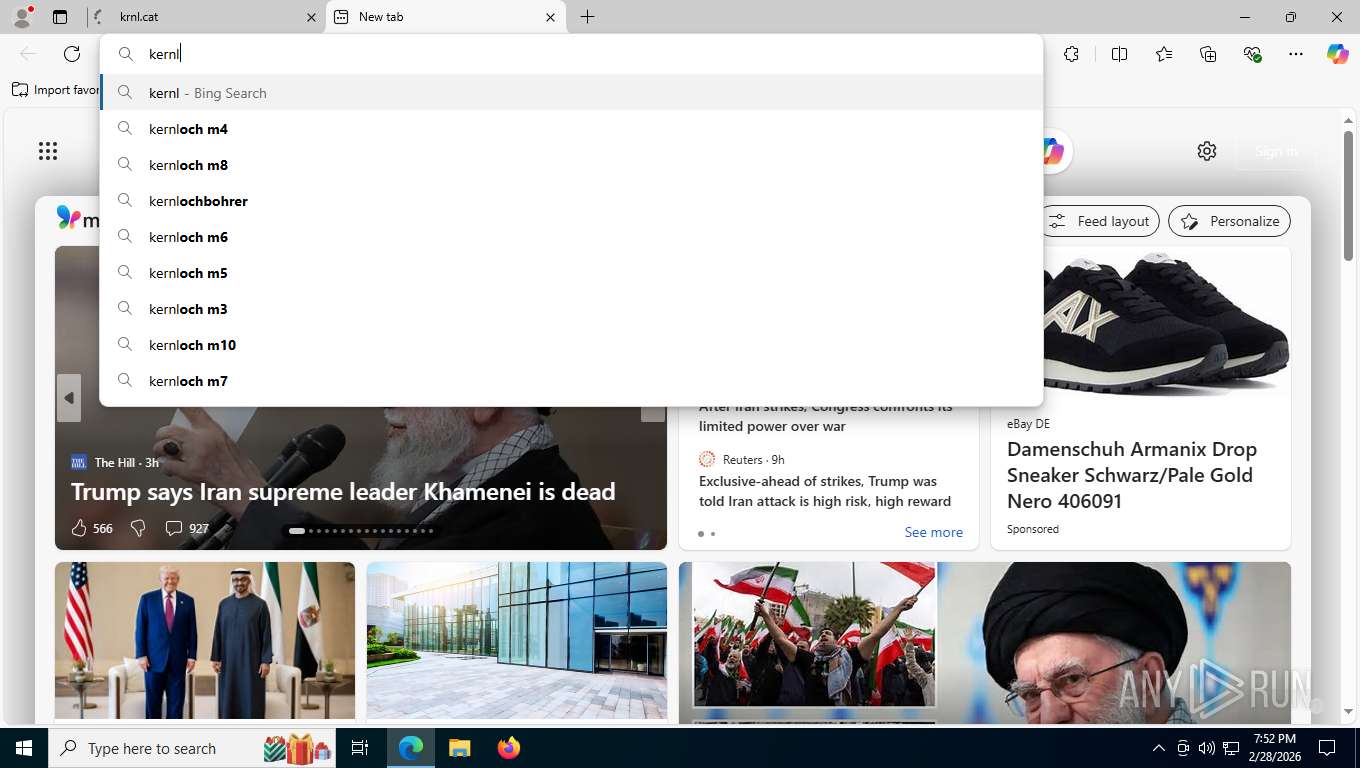Image resolution: width=1360 pixels, height=768 pixels.
Task: Click the thumbs-down dislike icon
Action: pos(138,528)
